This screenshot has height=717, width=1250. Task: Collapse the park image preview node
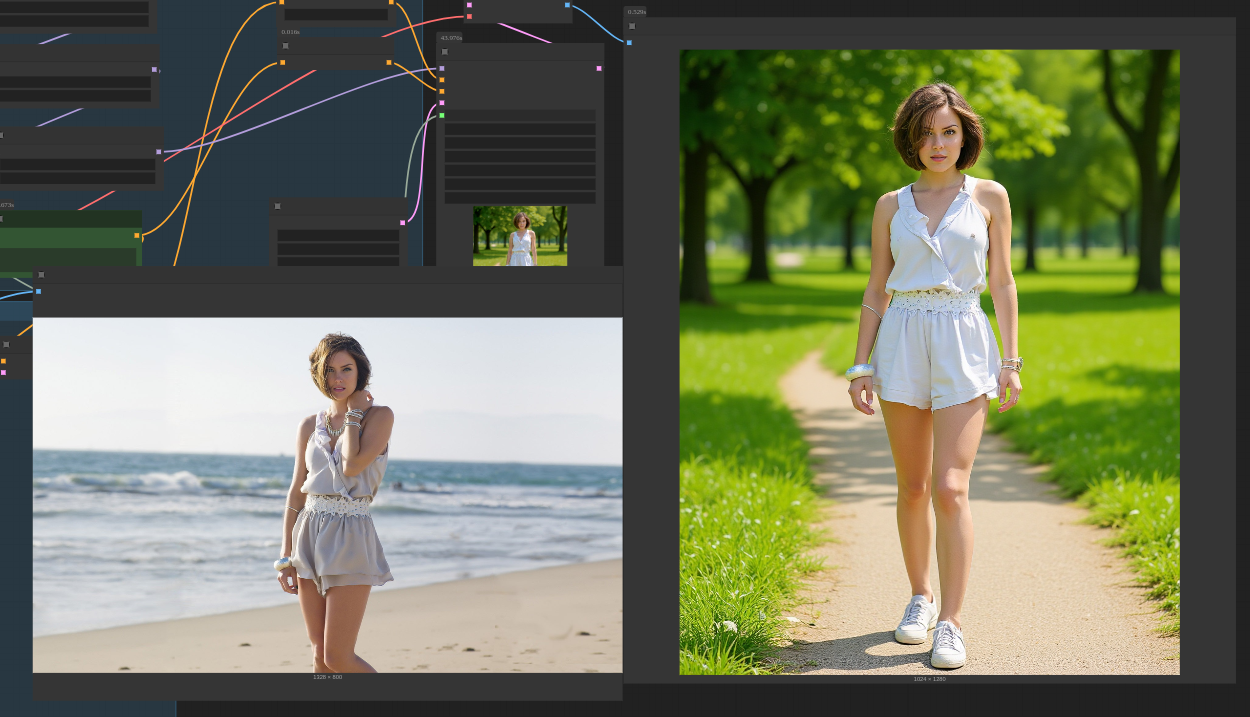coord(632,26)
